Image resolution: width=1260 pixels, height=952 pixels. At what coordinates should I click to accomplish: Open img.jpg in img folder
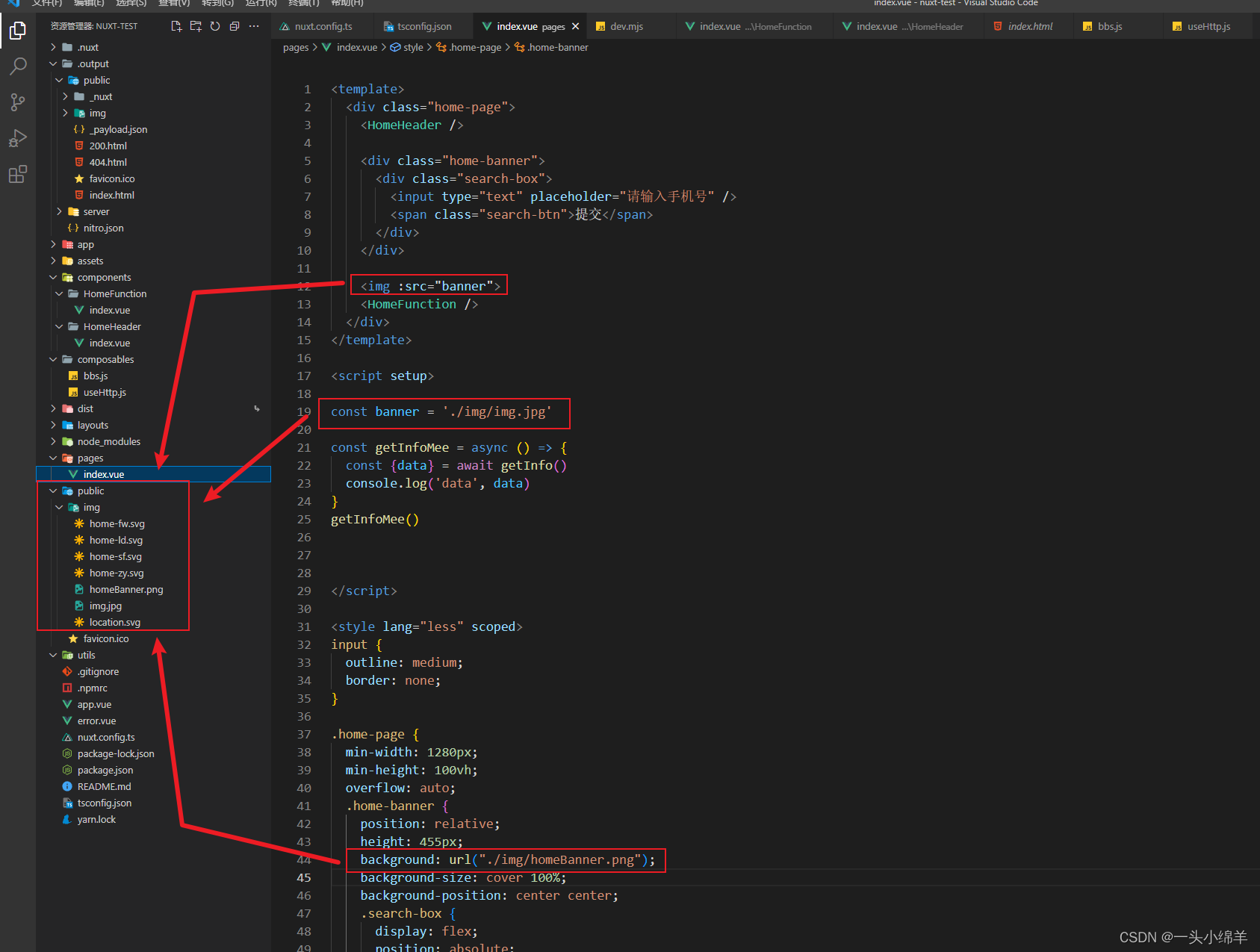[x=105, y=606]
